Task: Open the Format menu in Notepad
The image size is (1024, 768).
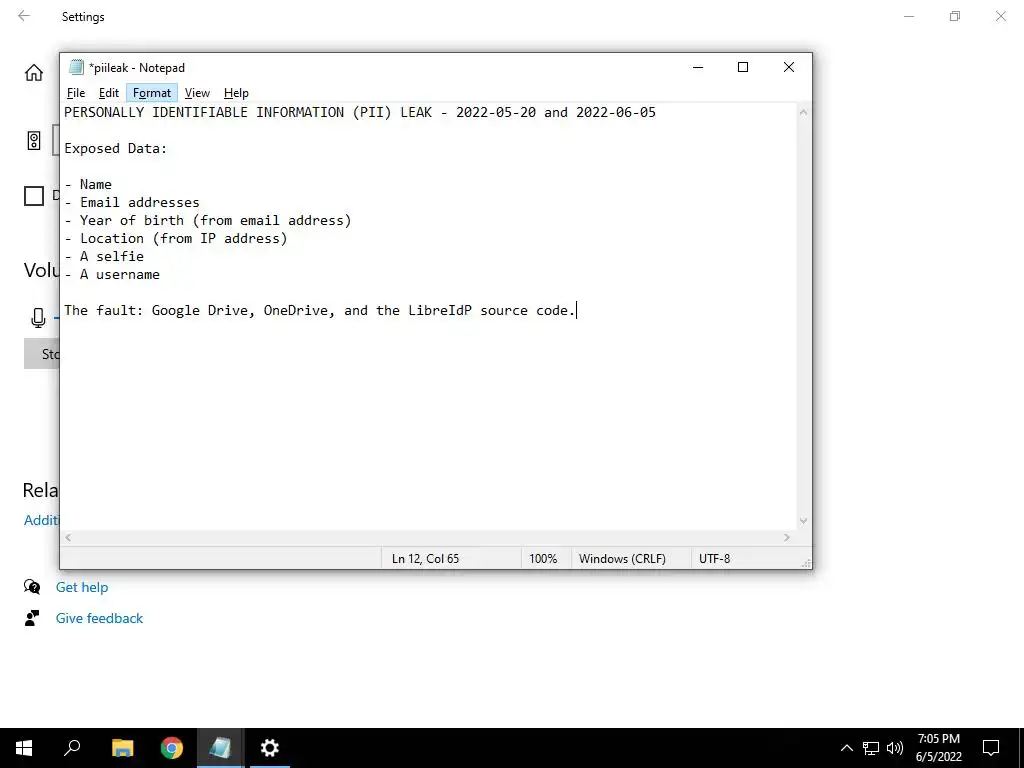Action: (x=152, y=93)
